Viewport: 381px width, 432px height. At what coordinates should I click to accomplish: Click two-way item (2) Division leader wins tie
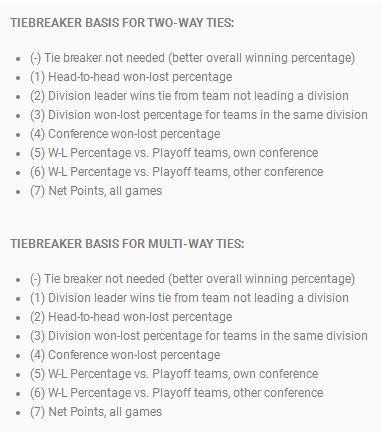[x=189, y=96]
